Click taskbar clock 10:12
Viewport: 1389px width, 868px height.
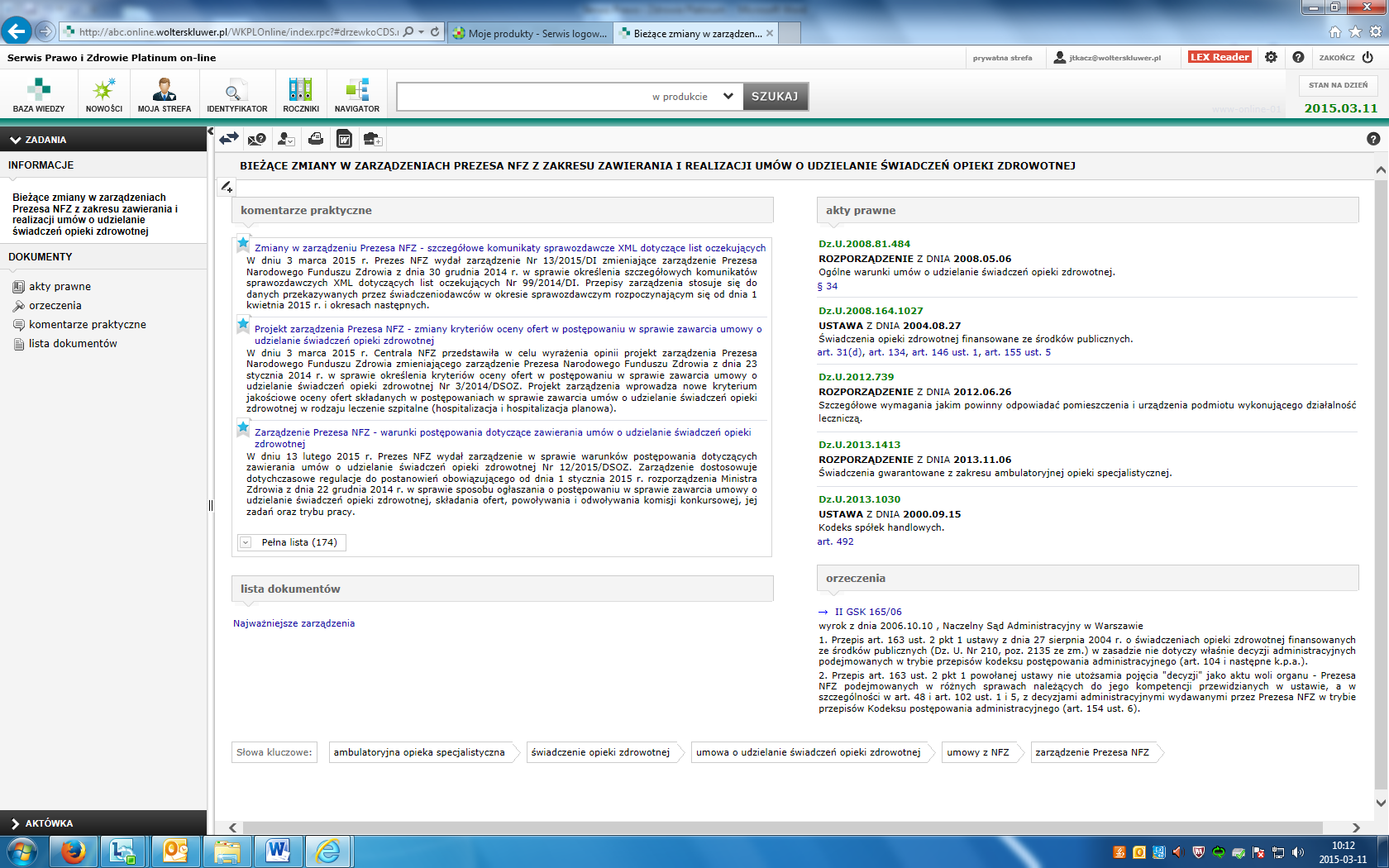tap(1343, 846)
